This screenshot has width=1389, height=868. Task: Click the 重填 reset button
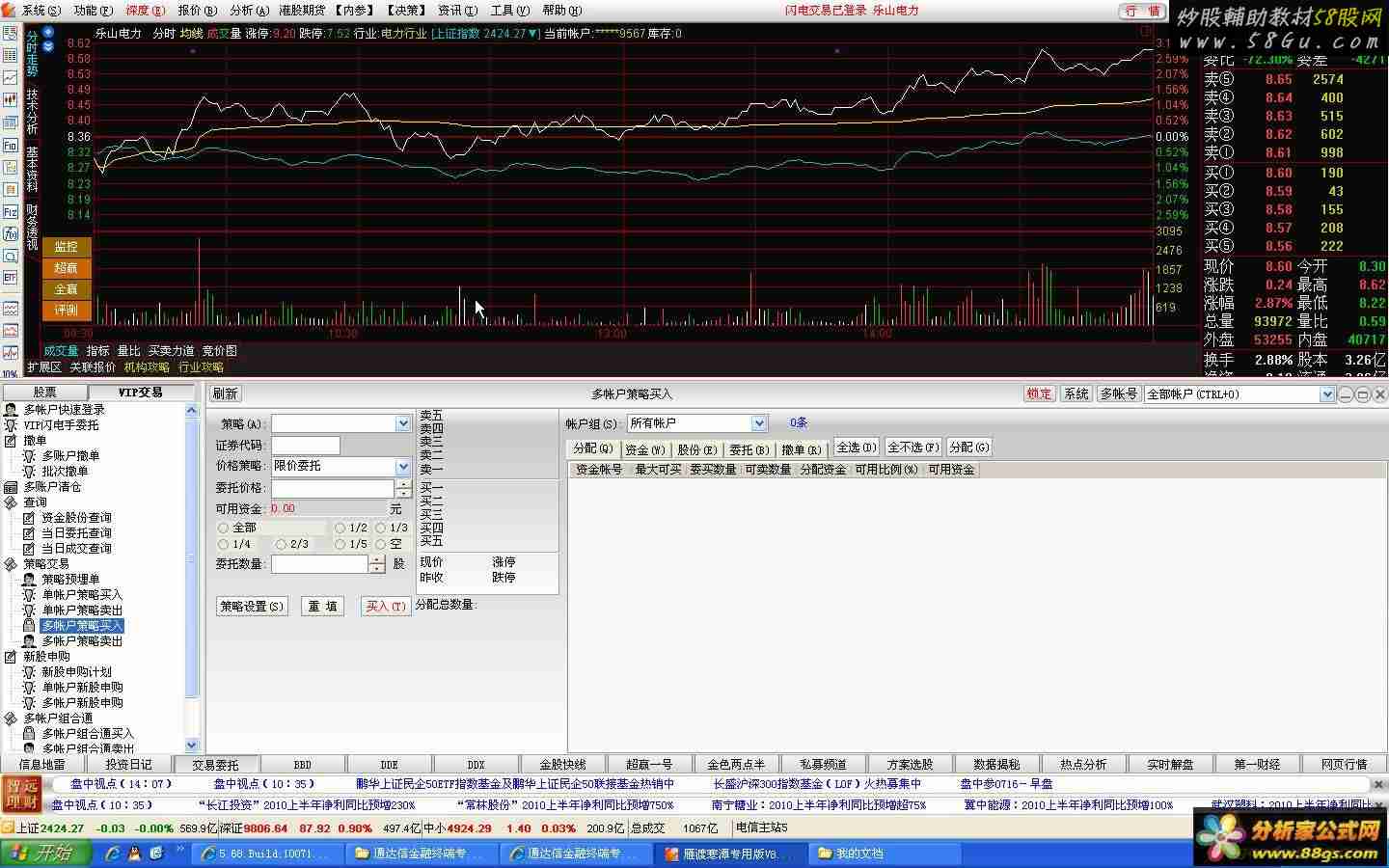click(322, 607)
